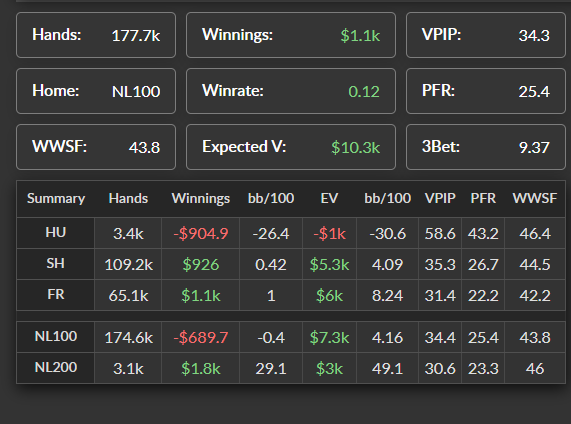Screen dimensions: 571x424
Task: Select the WWSF 43.8 stat card
Action: click(x=96, y=147)
